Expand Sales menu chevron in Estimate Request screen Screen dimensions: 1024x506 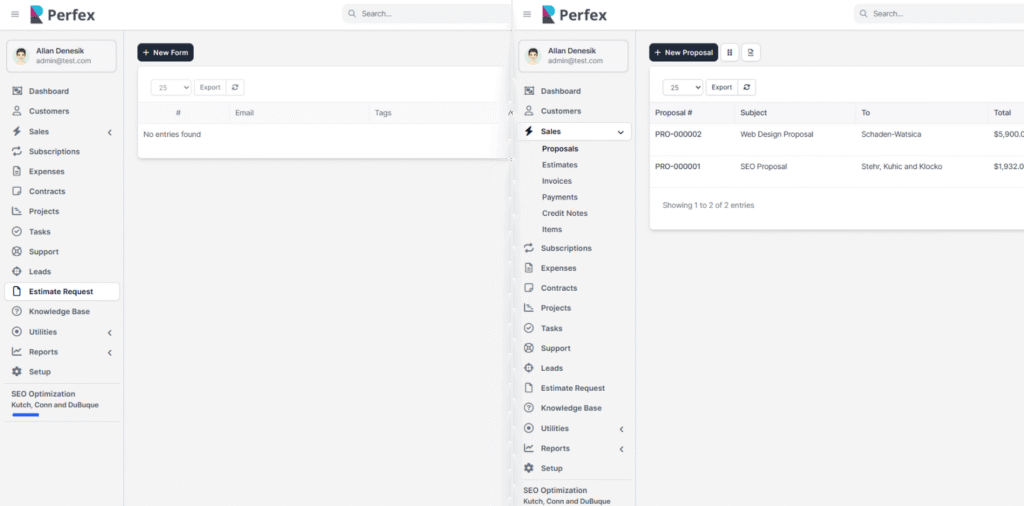point(110,132)
